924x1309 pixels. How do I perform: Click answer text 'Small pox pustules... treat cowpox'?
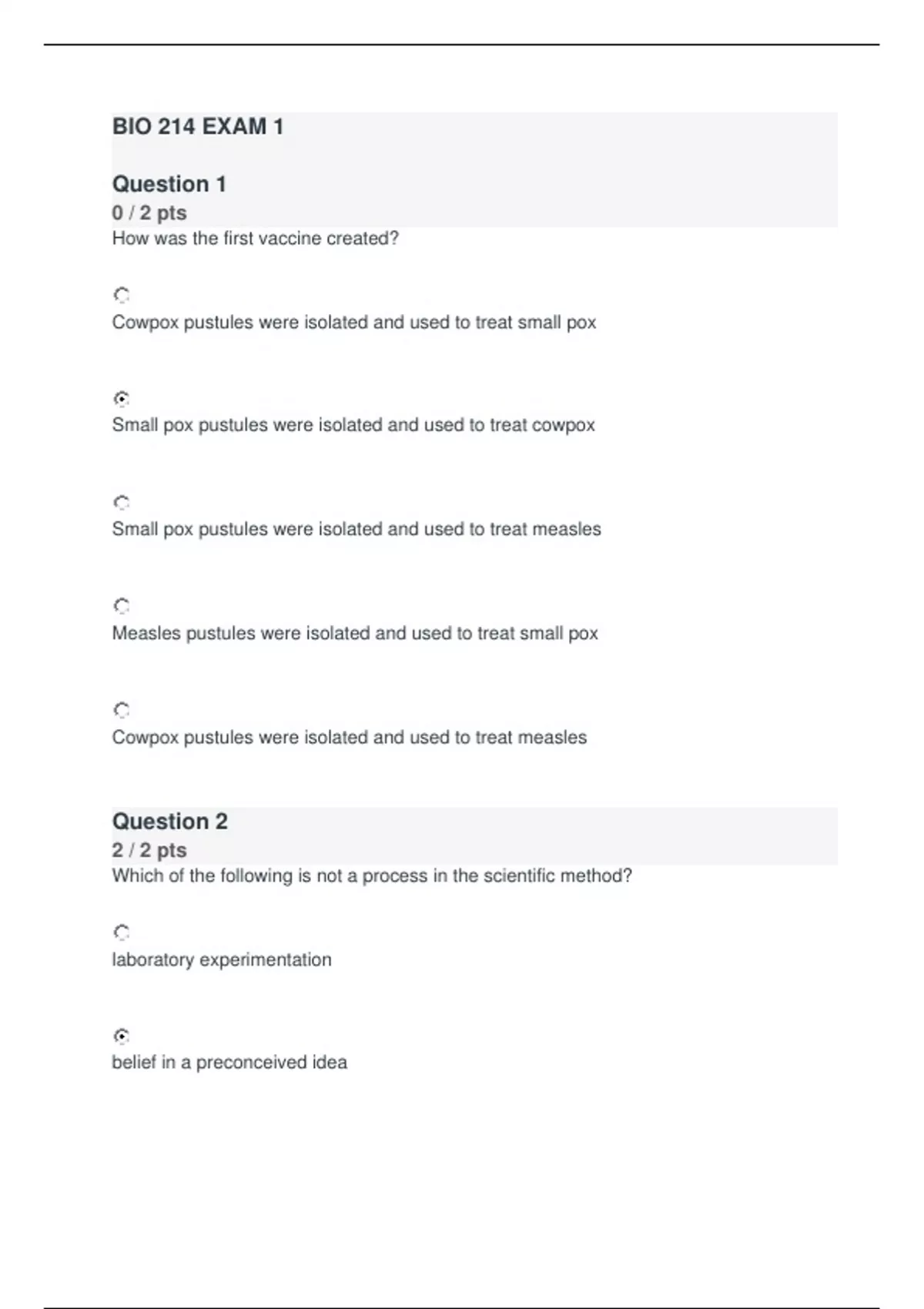pyautogui.click(x=353, y=425)
